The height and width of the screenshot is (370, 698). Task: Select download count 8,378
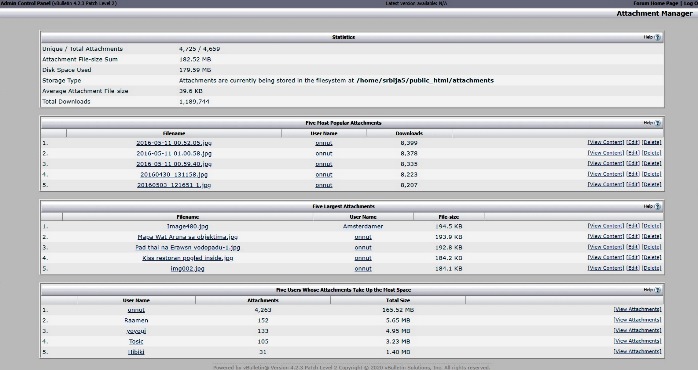pos(409,153)
